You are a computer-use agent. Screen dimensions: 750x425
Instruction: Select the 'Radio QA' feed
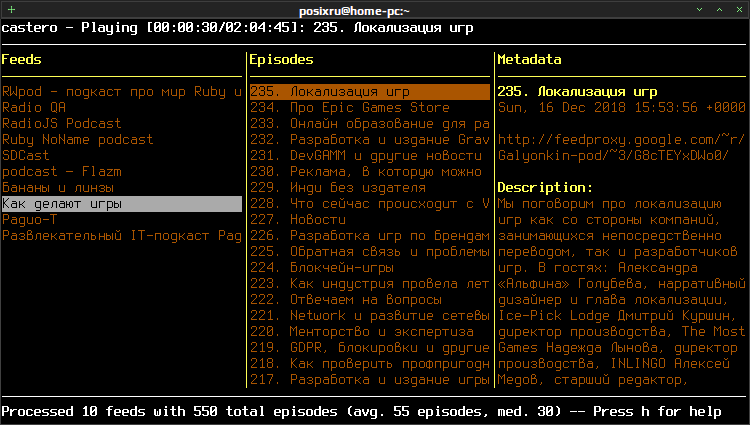[34, 108]
